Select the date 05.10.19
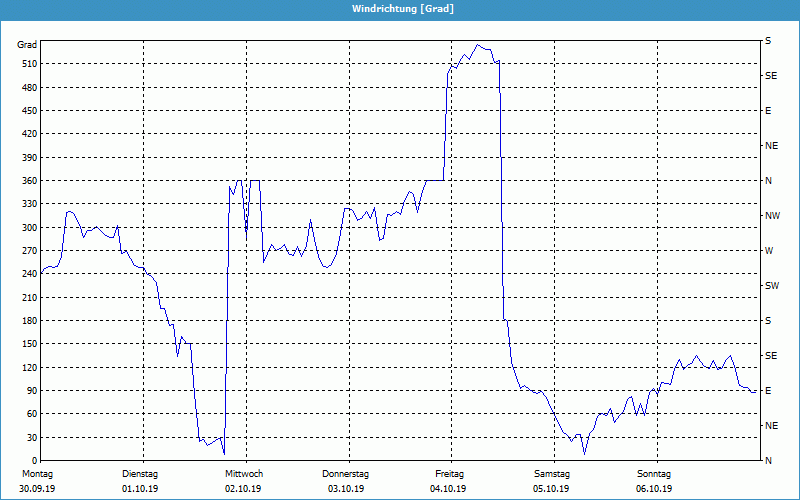Screen dimensions: 800x500 pyautogui.click(x=551, y=489)
